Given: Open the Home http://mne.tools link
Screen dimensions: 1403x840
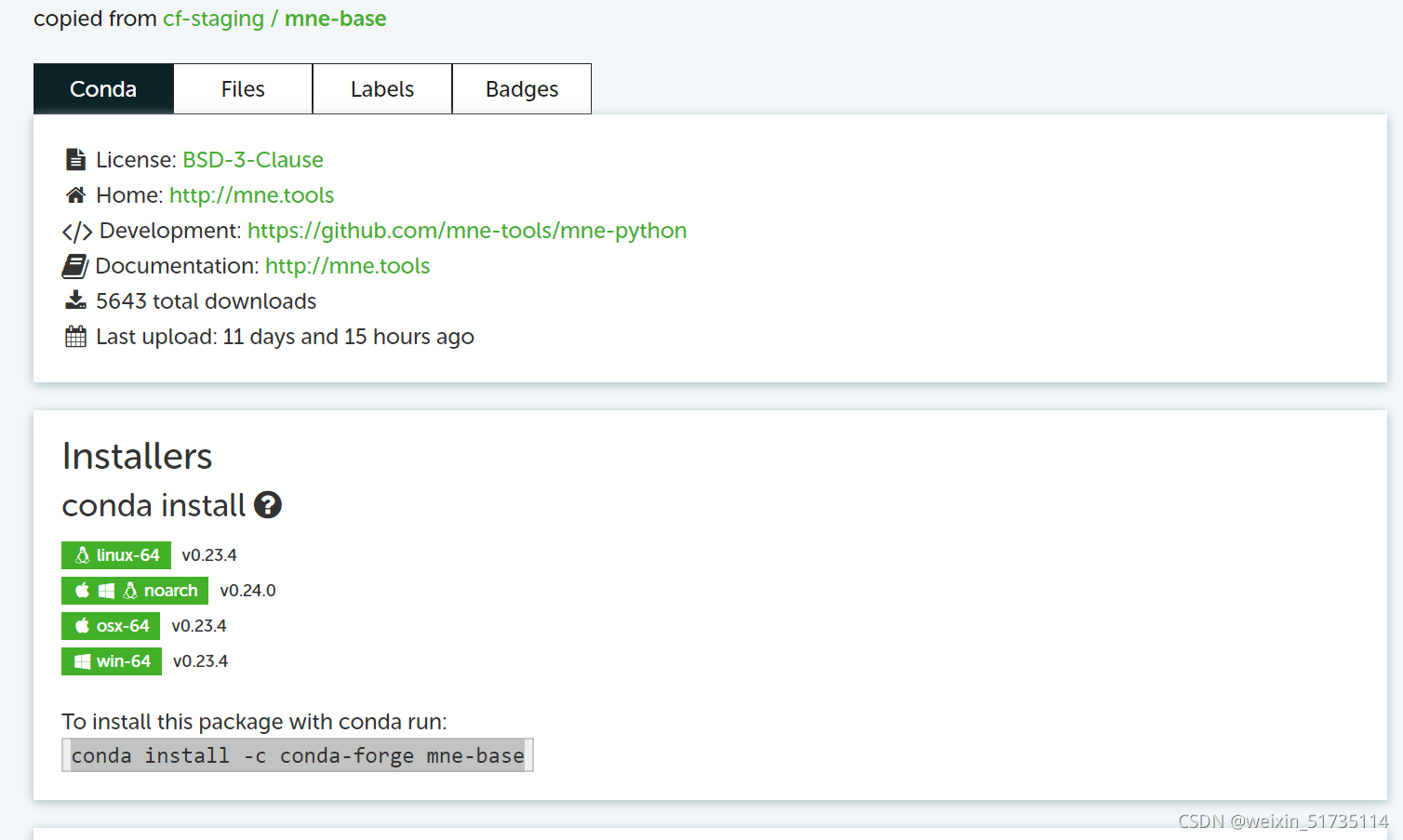Looking at the screenshot, I should pos(251,195).
